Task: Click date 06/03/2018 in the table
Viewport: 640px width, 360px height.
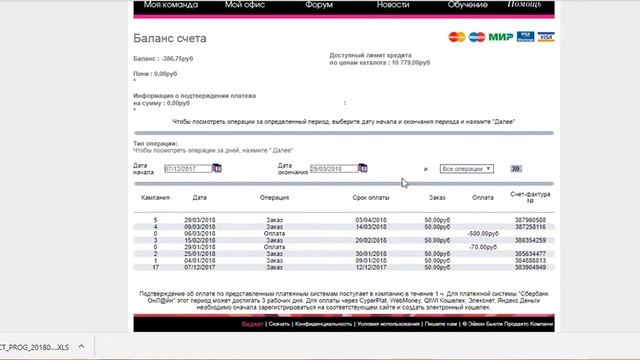Action: click(x=200, y=233)
